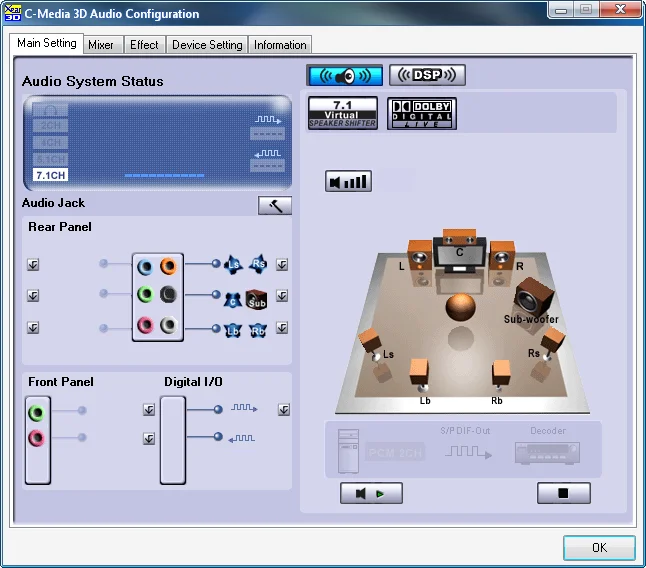The width and height of the screenshot is (646, 568).
Task: Select the Sub speaker jack icon
Action: [x=256, y=299]
